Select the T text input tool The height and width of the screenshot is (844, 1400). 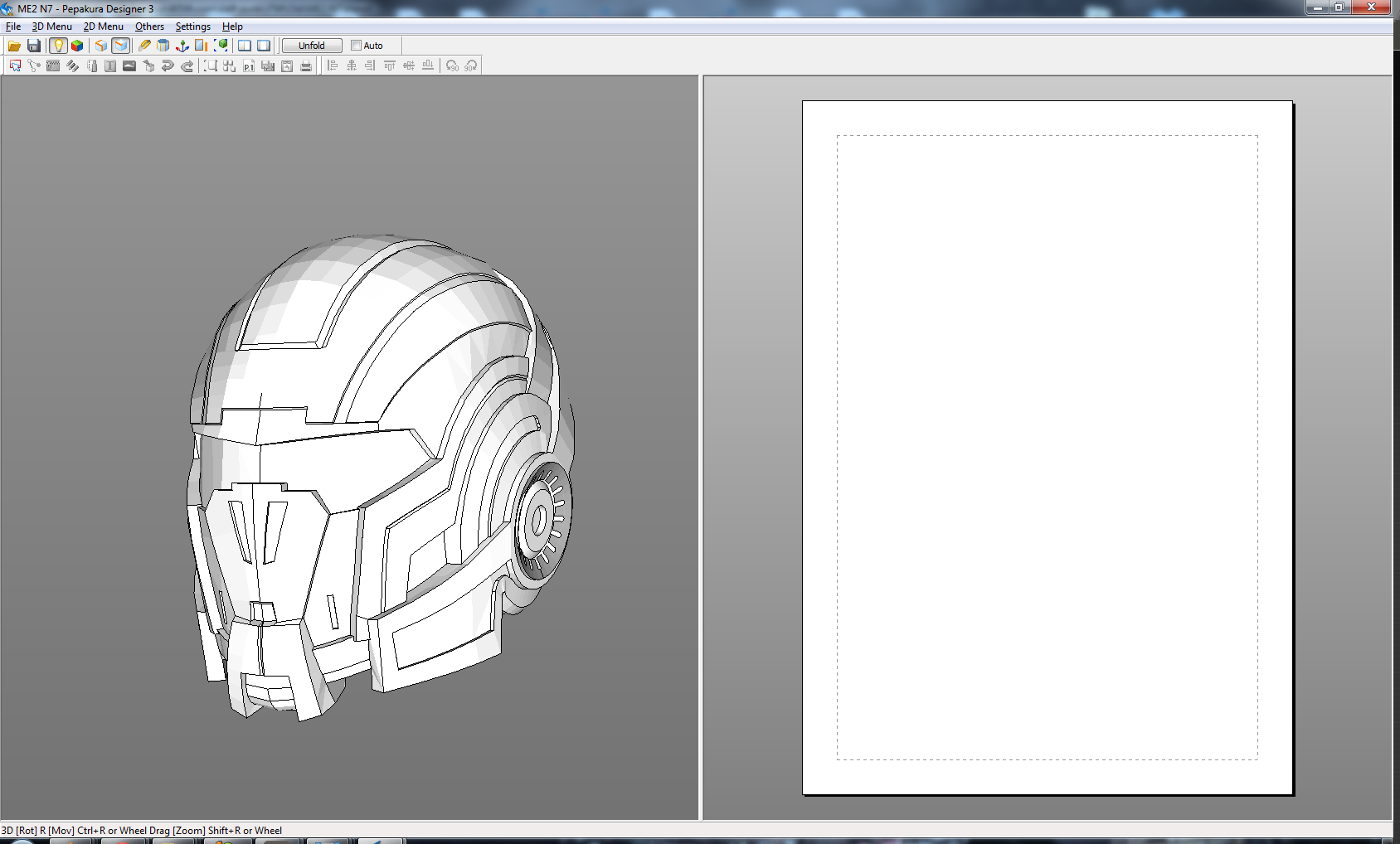110,65
